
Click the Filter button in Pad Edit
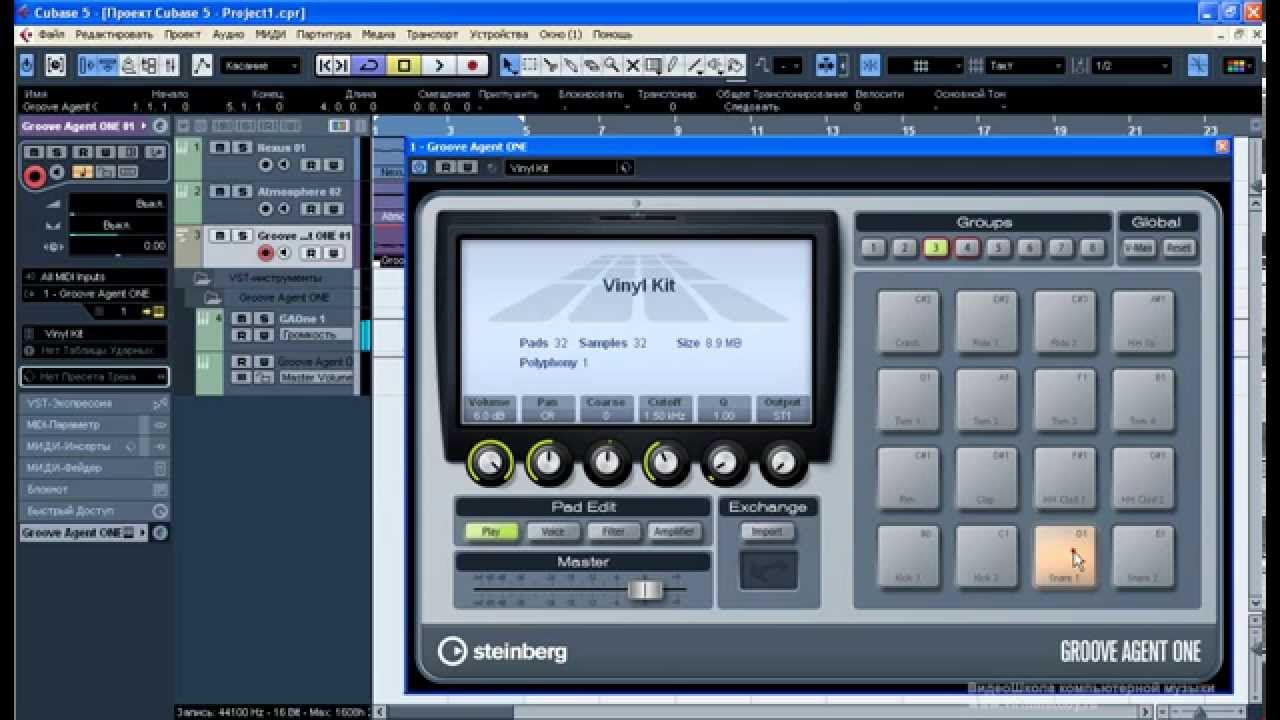613,532
